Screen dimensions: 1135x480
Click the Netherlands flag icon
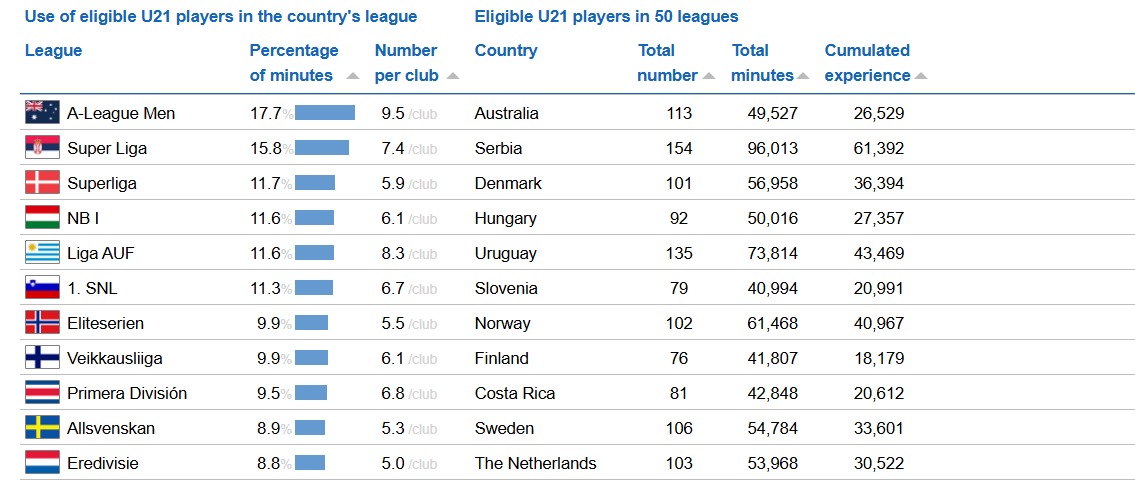(41, 463)
